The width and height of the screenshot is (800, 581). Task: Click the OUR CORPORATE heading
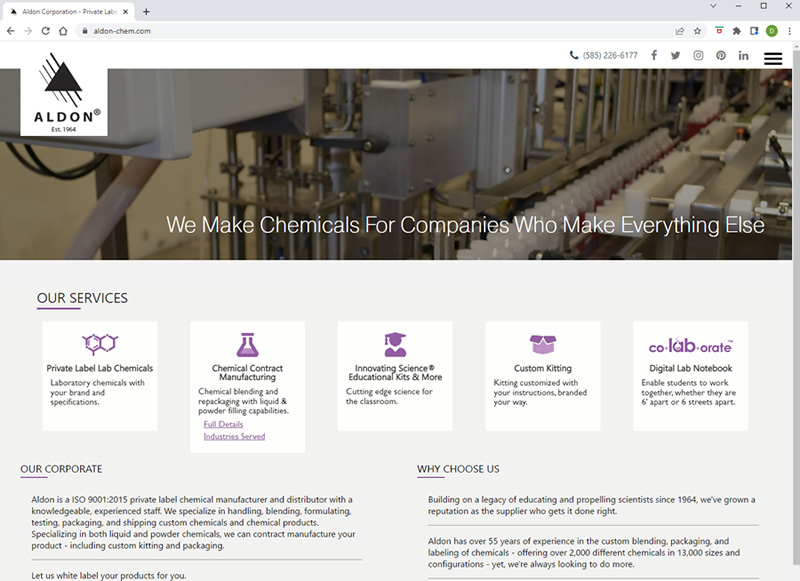pyautogui.click(x=61, y=469)
